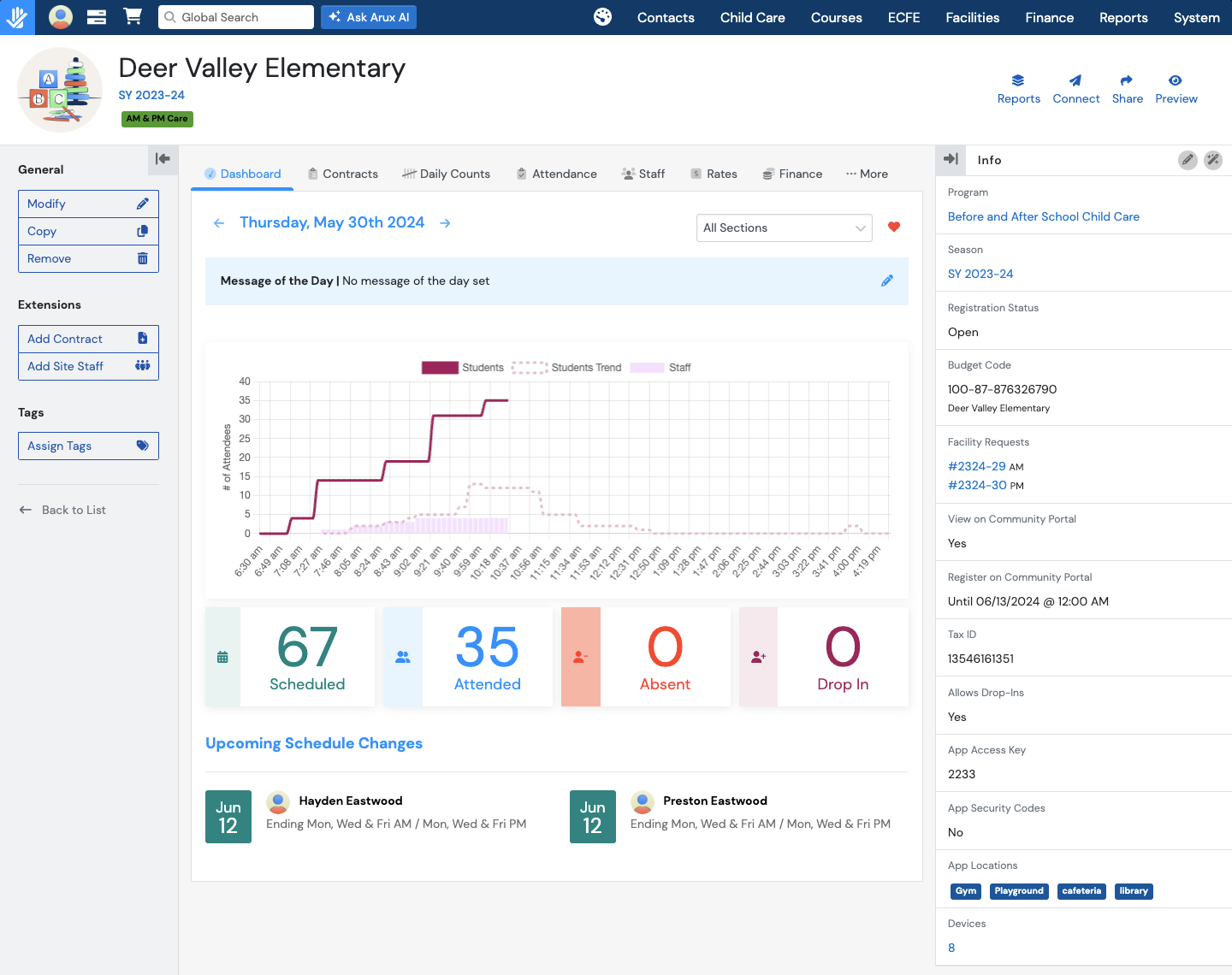Open the Finance menu in top navigation
The height and width of the screenshot is (975, 1232).
tap(1049, 17)
